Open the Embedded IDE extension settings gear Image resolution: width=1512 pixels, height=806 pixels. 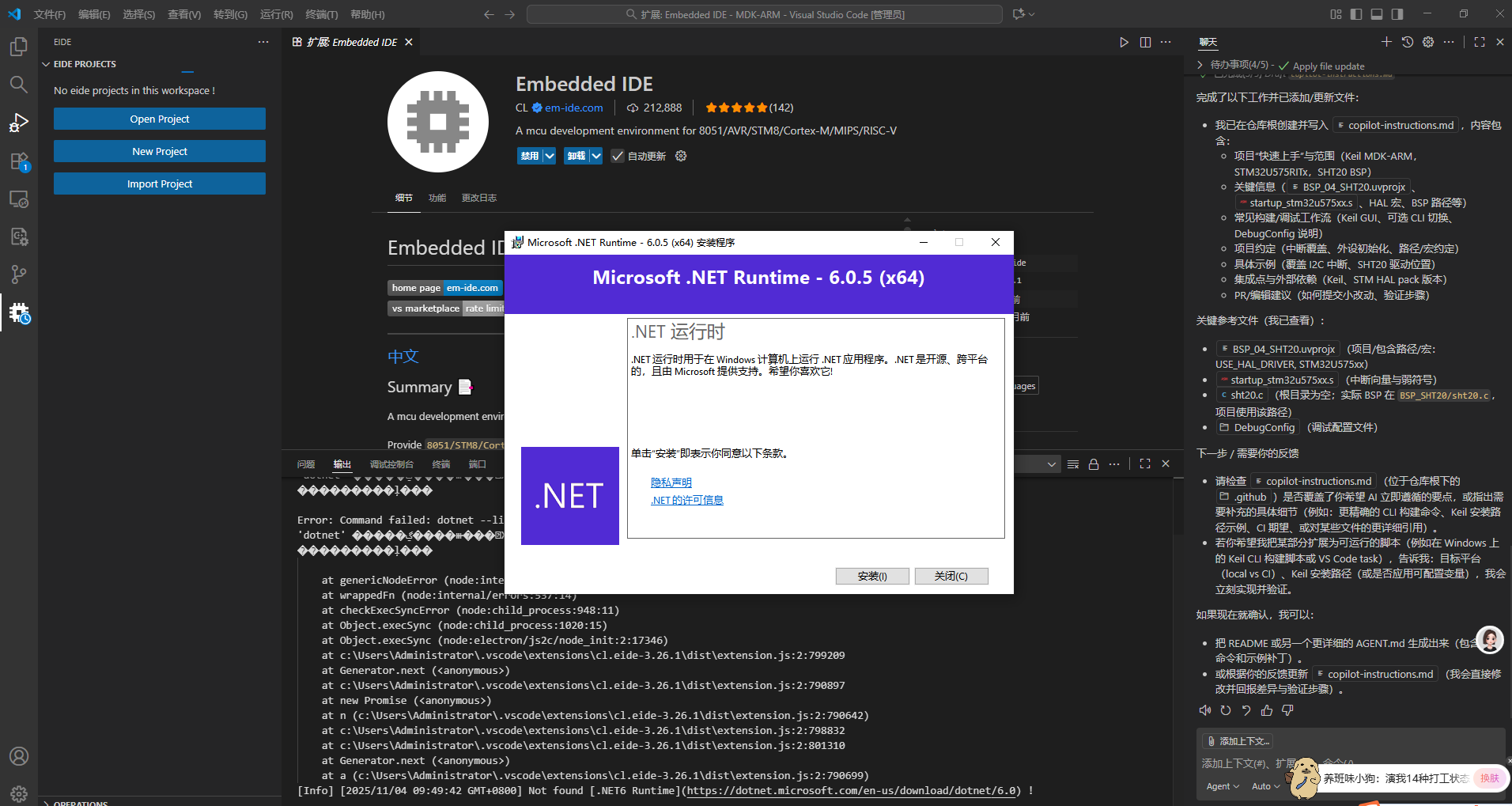[681, 156]
